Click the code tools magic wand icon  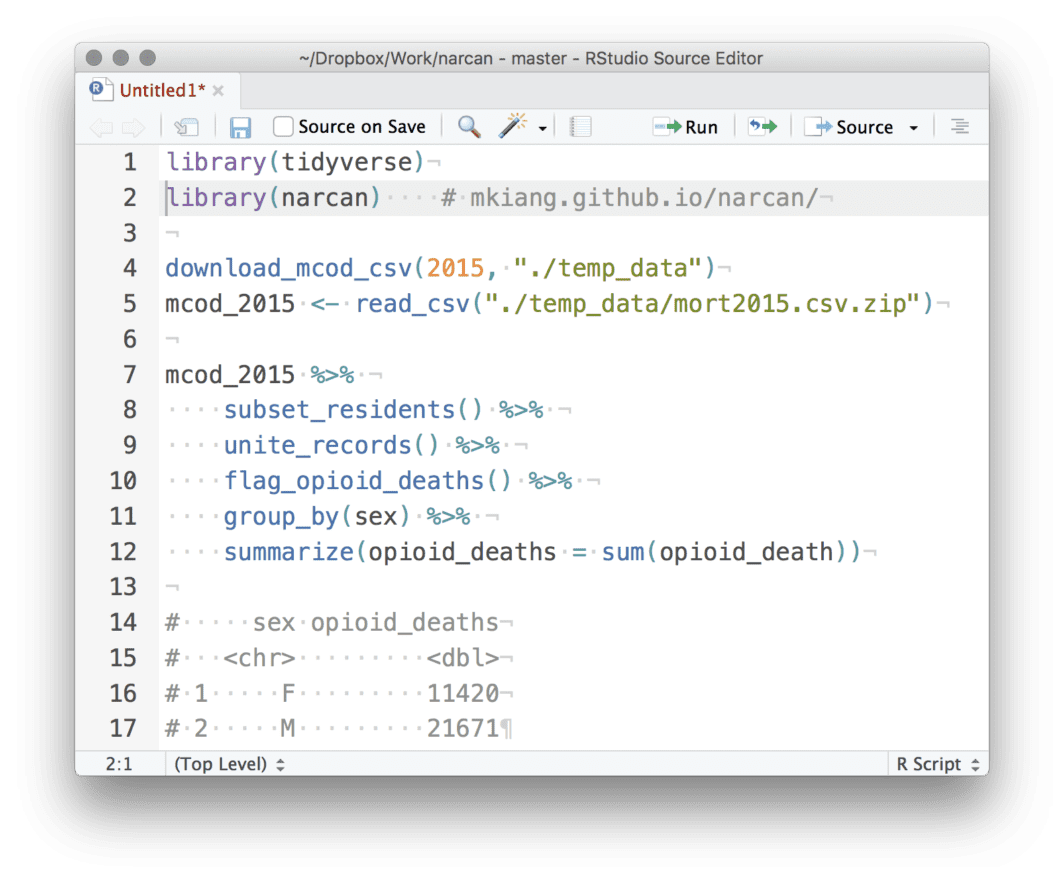[x=512, y=126]
